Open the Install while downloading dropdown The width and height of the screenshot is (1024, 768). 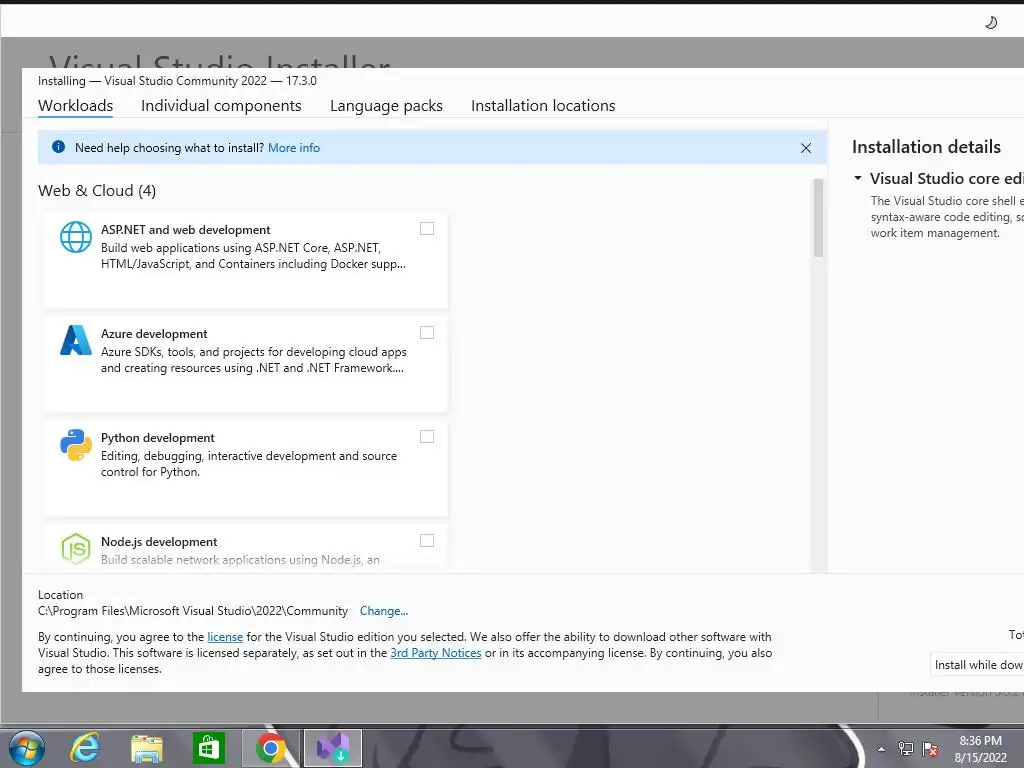pyautogui.click(x=977, y=664)
